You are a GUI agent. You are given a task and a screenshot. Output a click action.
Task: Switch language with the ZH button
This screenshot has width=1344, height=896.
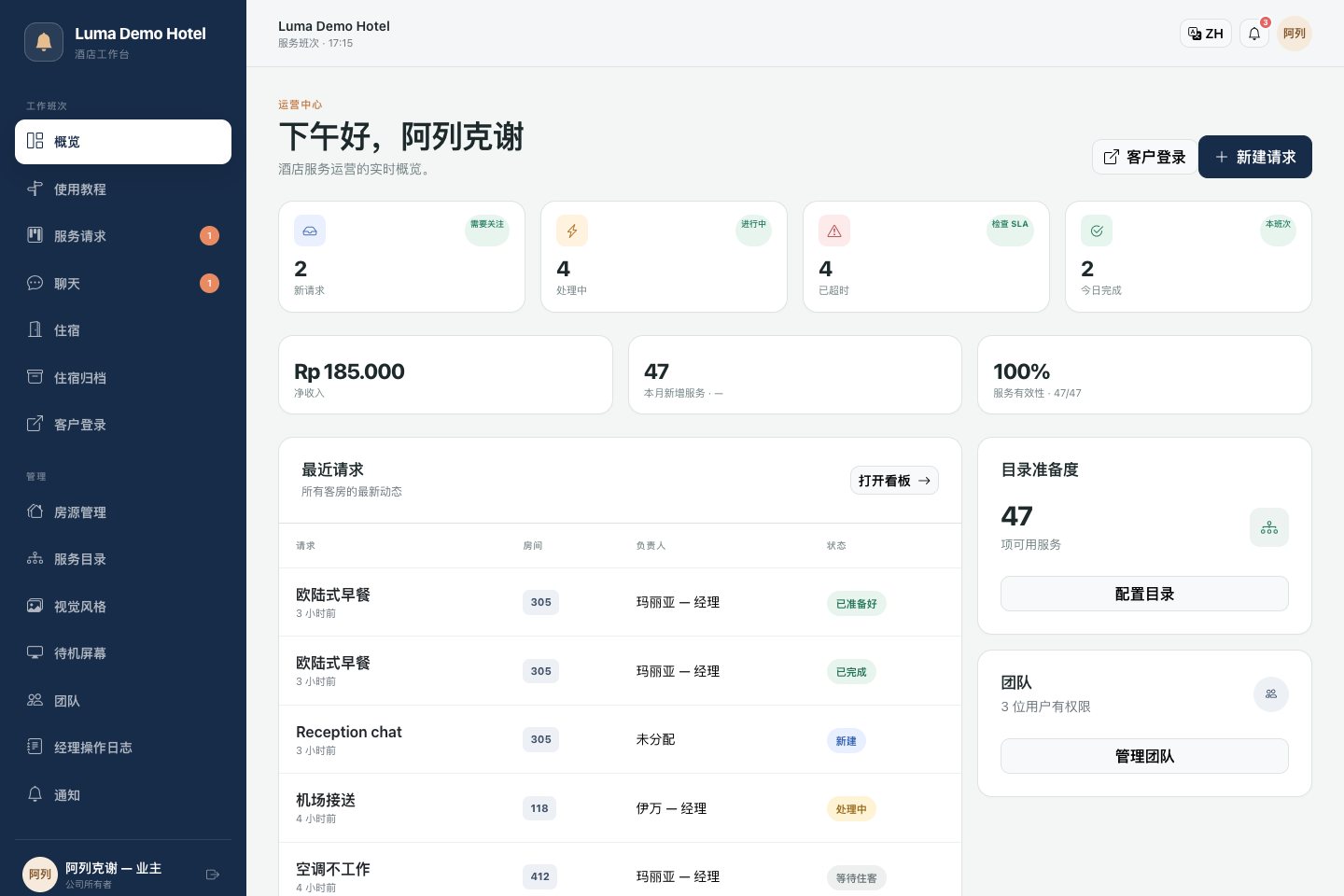coord(1206,34)
